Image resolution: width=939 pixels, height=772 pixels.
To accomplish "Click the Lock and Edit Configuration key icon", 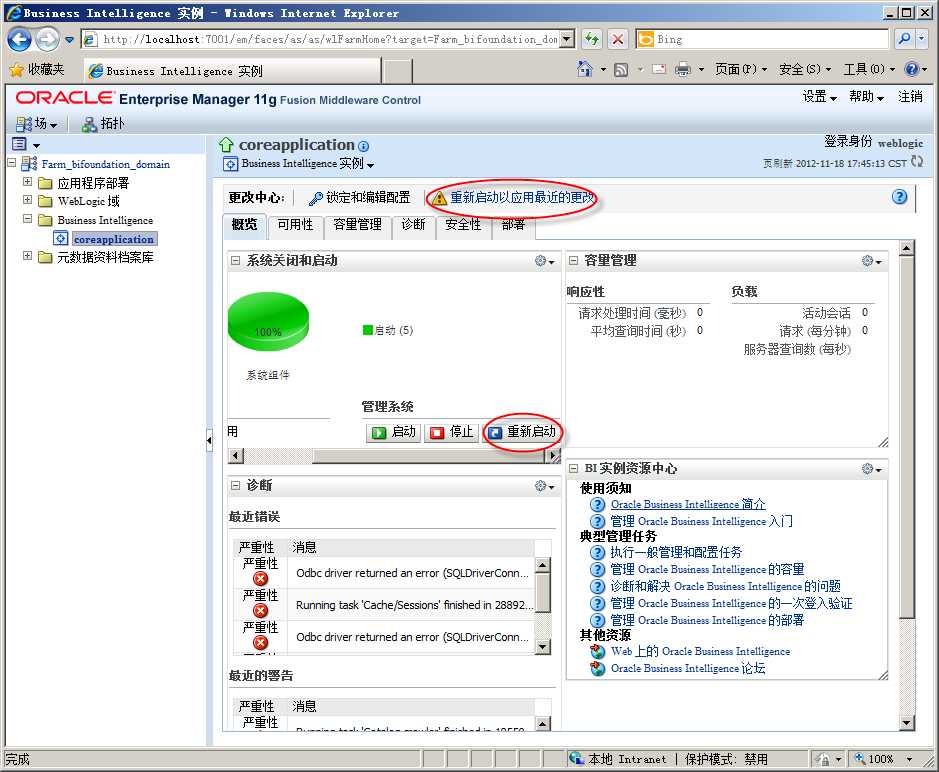I will [316, 198].
